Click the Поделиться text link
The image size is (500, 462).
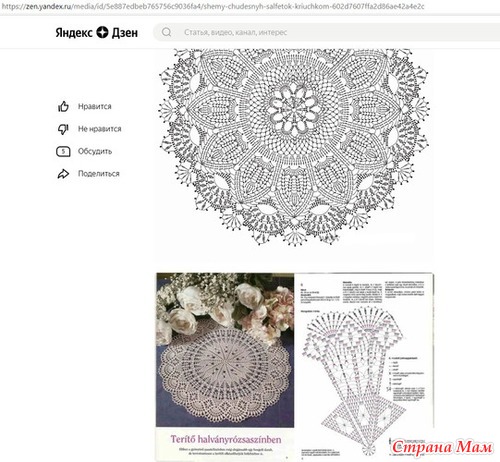pyautogui.click(x=99, y=174)
